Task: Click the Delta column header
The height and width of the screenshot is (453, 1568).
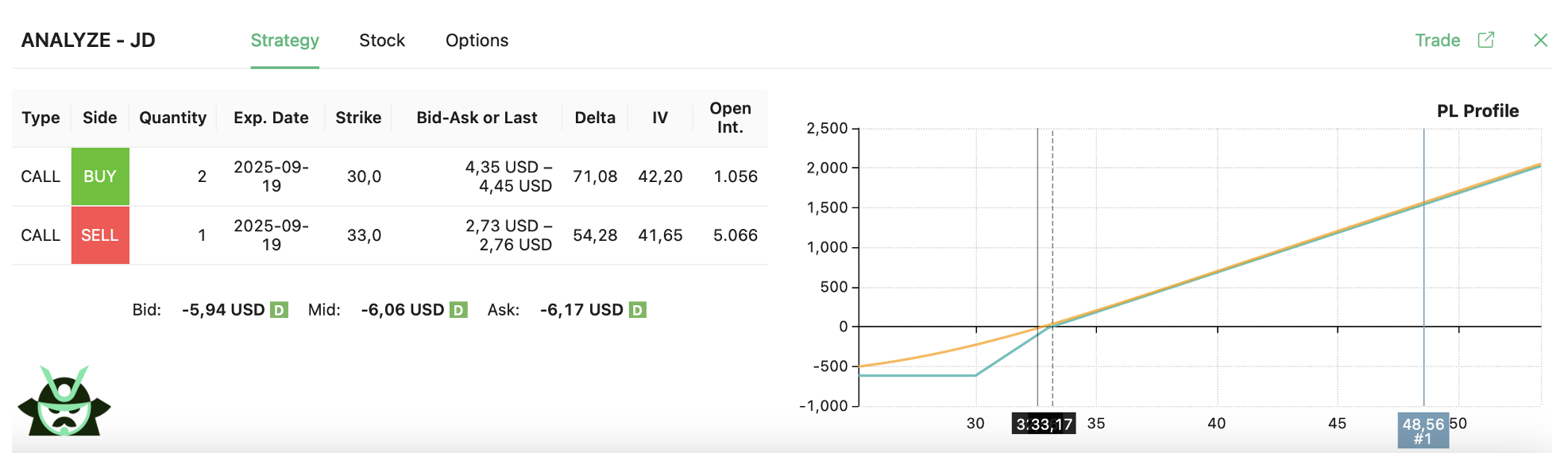Action: coord(595,118)
